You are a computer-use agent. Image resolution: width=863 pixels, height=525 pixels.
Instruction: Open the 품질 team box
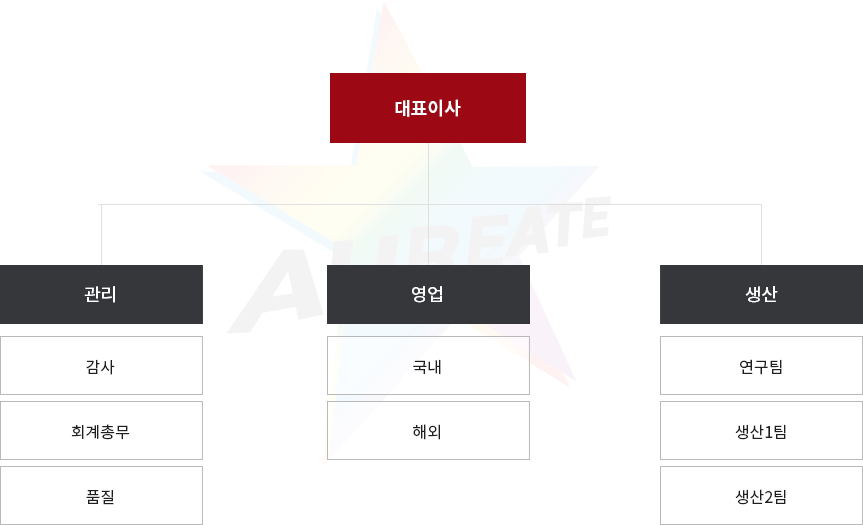(101, 495)
